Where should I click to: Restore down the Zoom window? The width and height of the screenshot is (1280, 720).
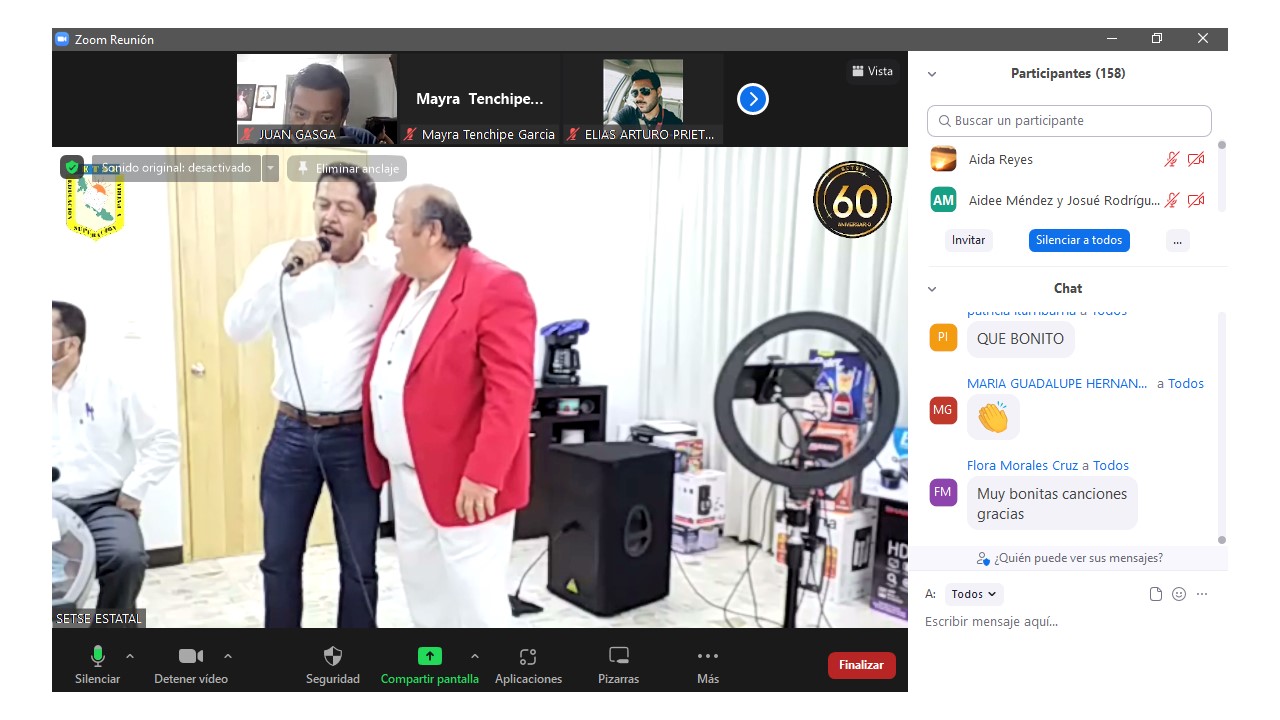(1157, 39)
